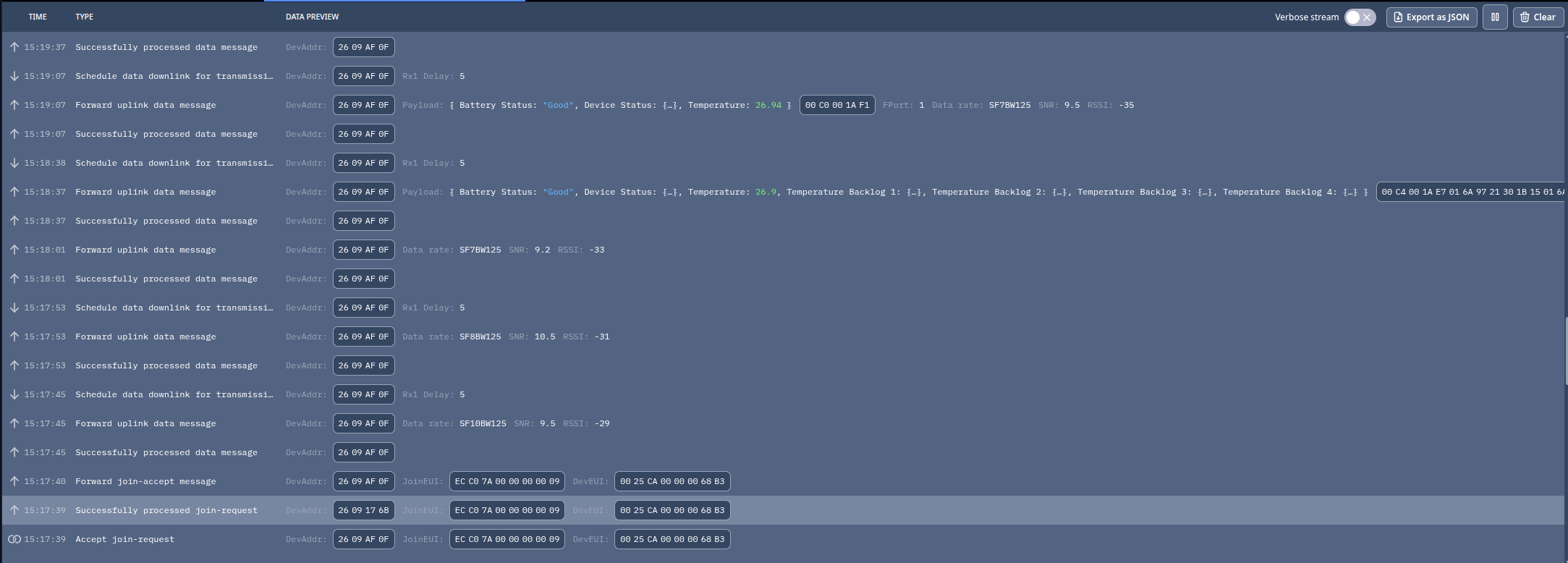Open the 15:19:37 Successfully processed data message
Image resolution: width=1568 pixels, height=563 pixels.
[x=784, y=47]
